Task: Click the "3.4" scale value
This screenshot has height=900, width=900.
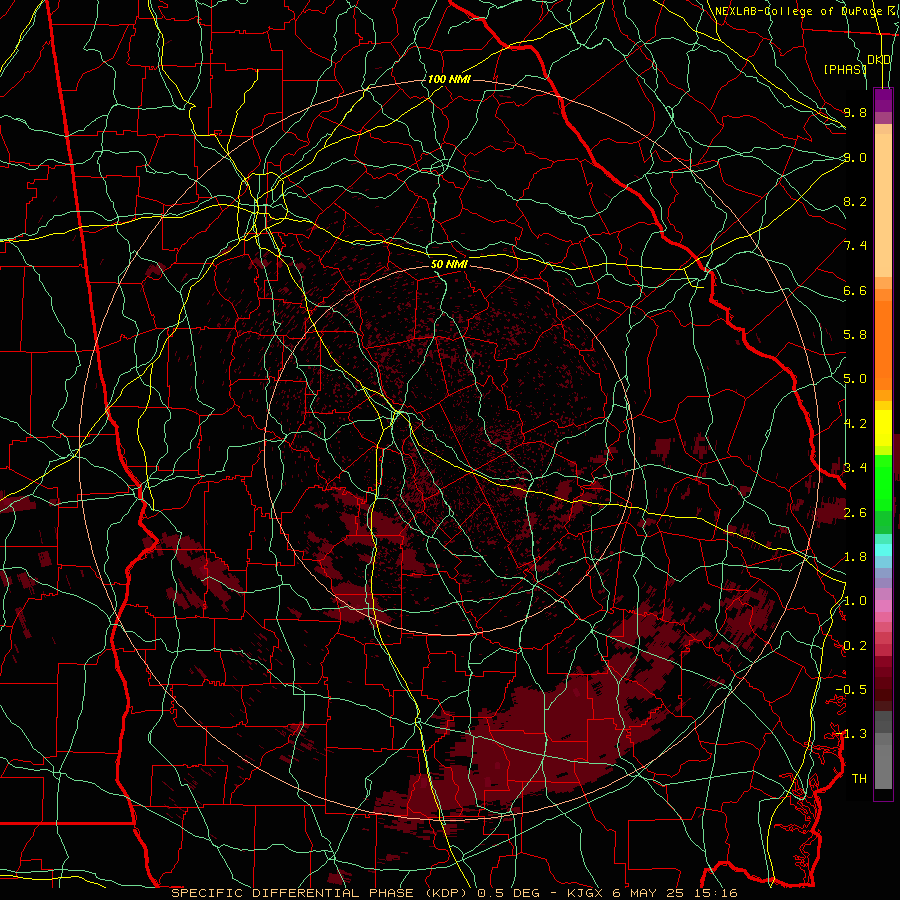Action: pyautogui.click(x=855, y=467)
